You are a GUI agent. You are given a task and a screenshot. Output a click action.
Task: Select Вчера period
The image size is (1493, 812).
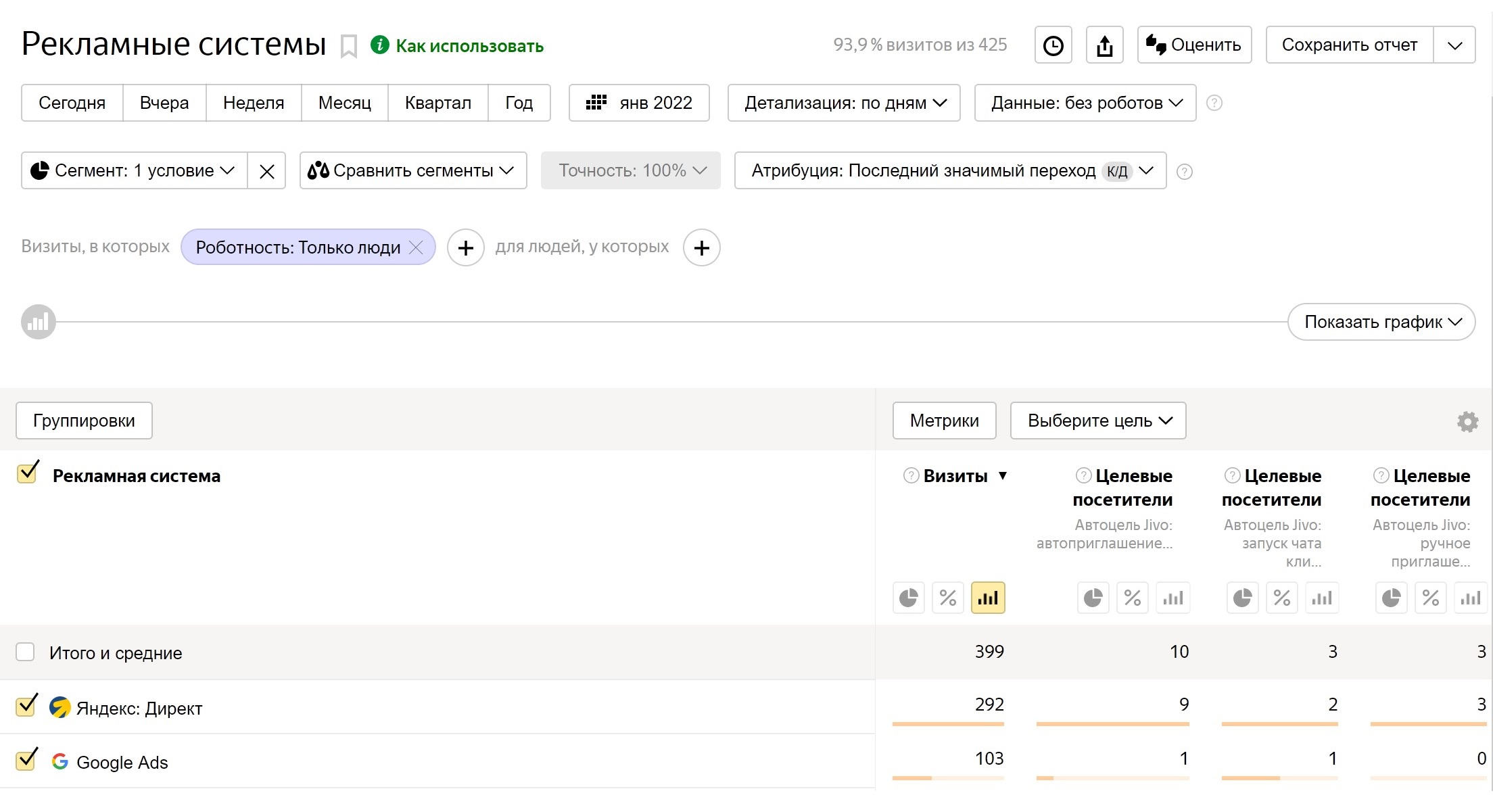click(x=164, y=103)
